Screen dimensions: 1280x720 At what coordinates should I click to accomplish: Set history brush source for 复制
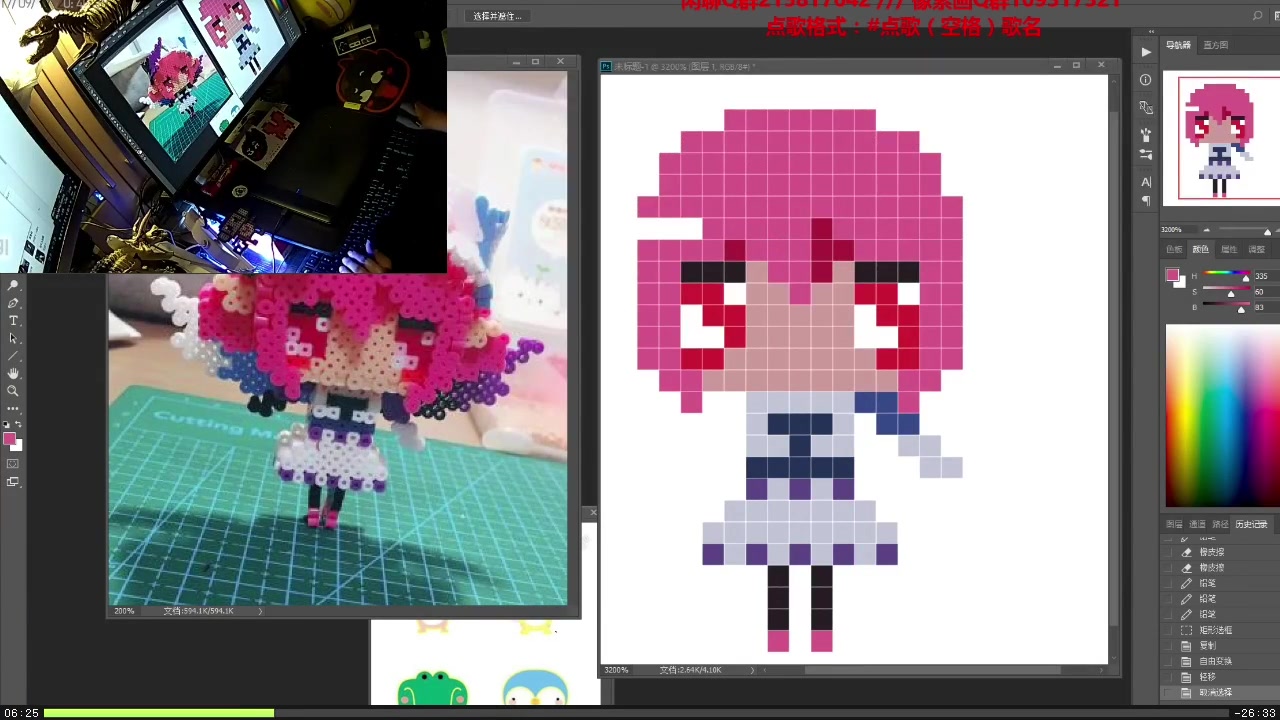[x=1168, y=646]
